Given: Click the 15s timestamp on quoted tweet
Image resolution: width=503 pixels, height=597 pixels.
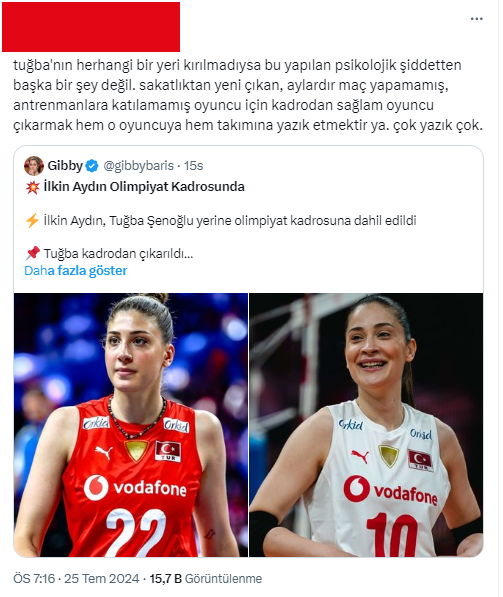Looking at the screenshot, I should pos(193,166).
